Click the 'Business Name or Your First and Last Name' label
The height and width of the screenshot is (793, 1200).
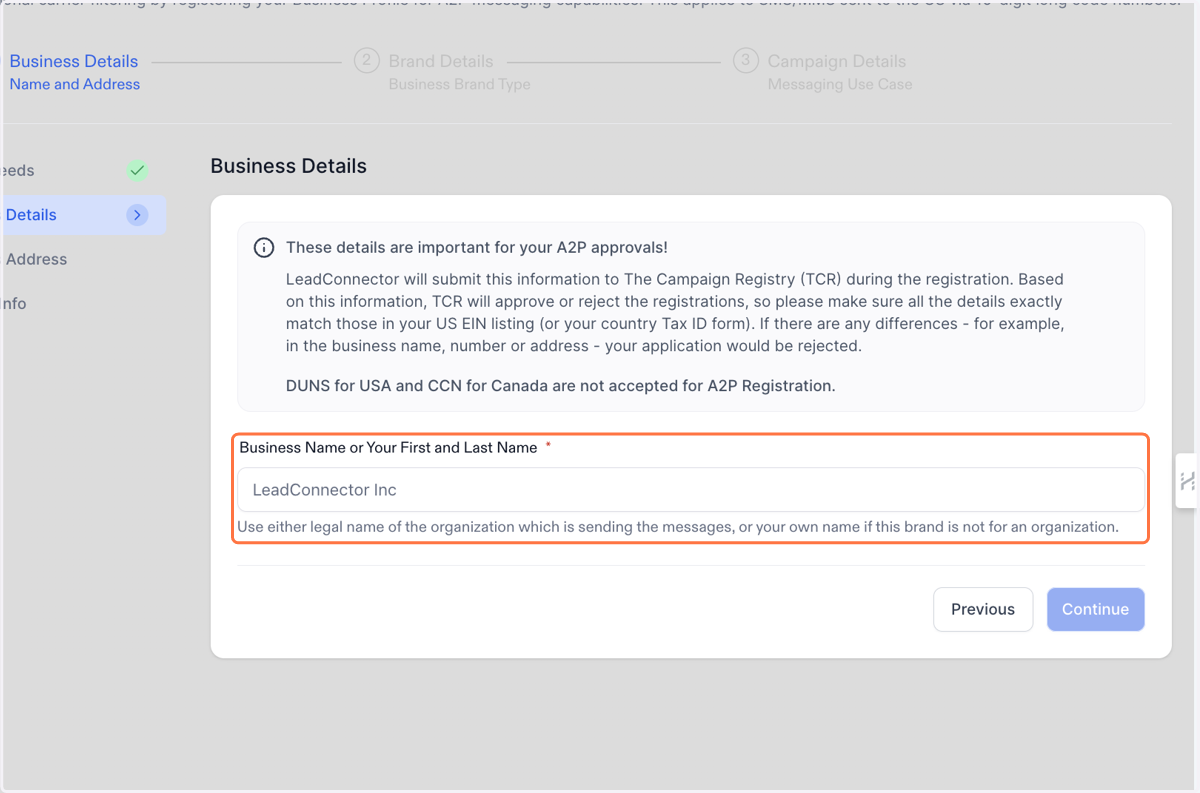coord(388,447)
